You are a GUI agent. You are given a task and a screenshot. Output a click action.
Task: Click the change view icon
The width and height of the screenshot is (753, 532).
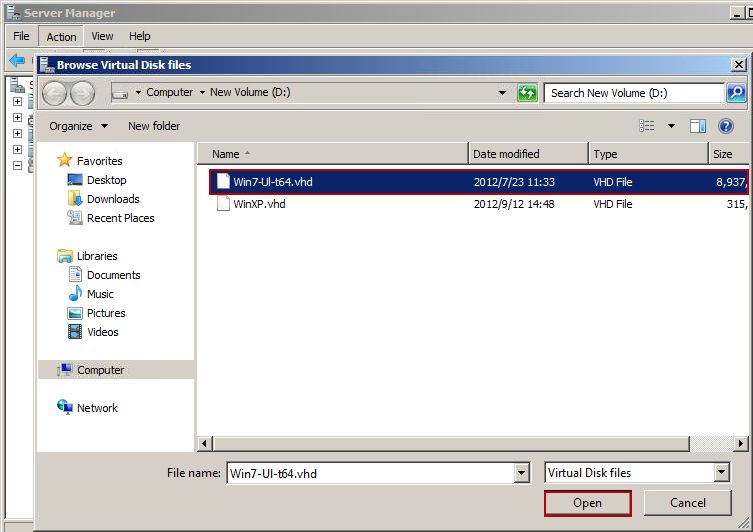pos(646,126)
